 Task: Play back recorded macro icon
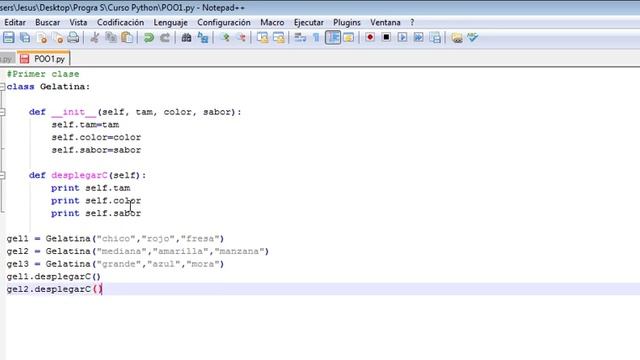[x=402, y=38]
